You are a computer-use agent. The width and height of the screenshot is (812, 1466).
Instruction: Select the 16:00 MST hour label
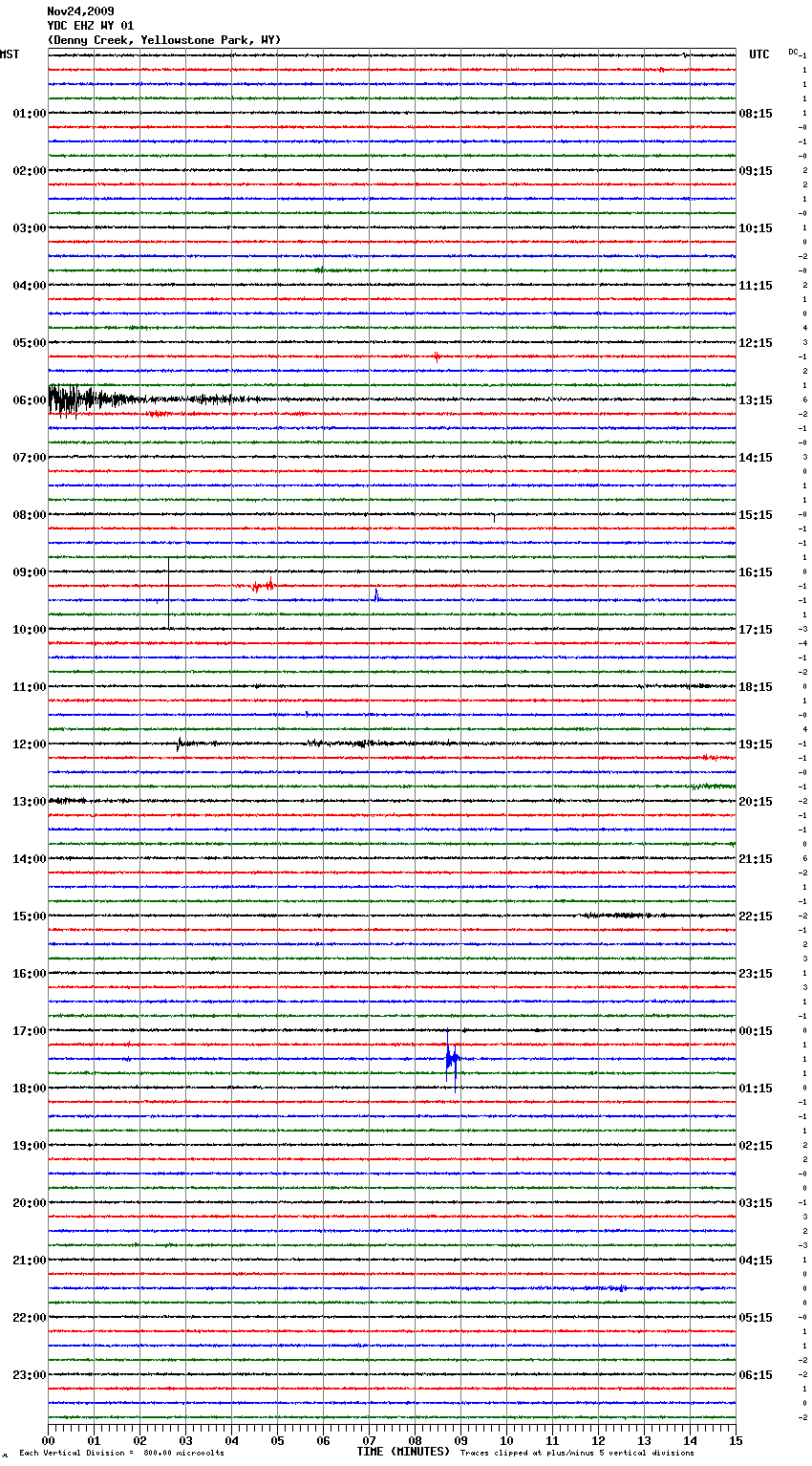(30, 974)
